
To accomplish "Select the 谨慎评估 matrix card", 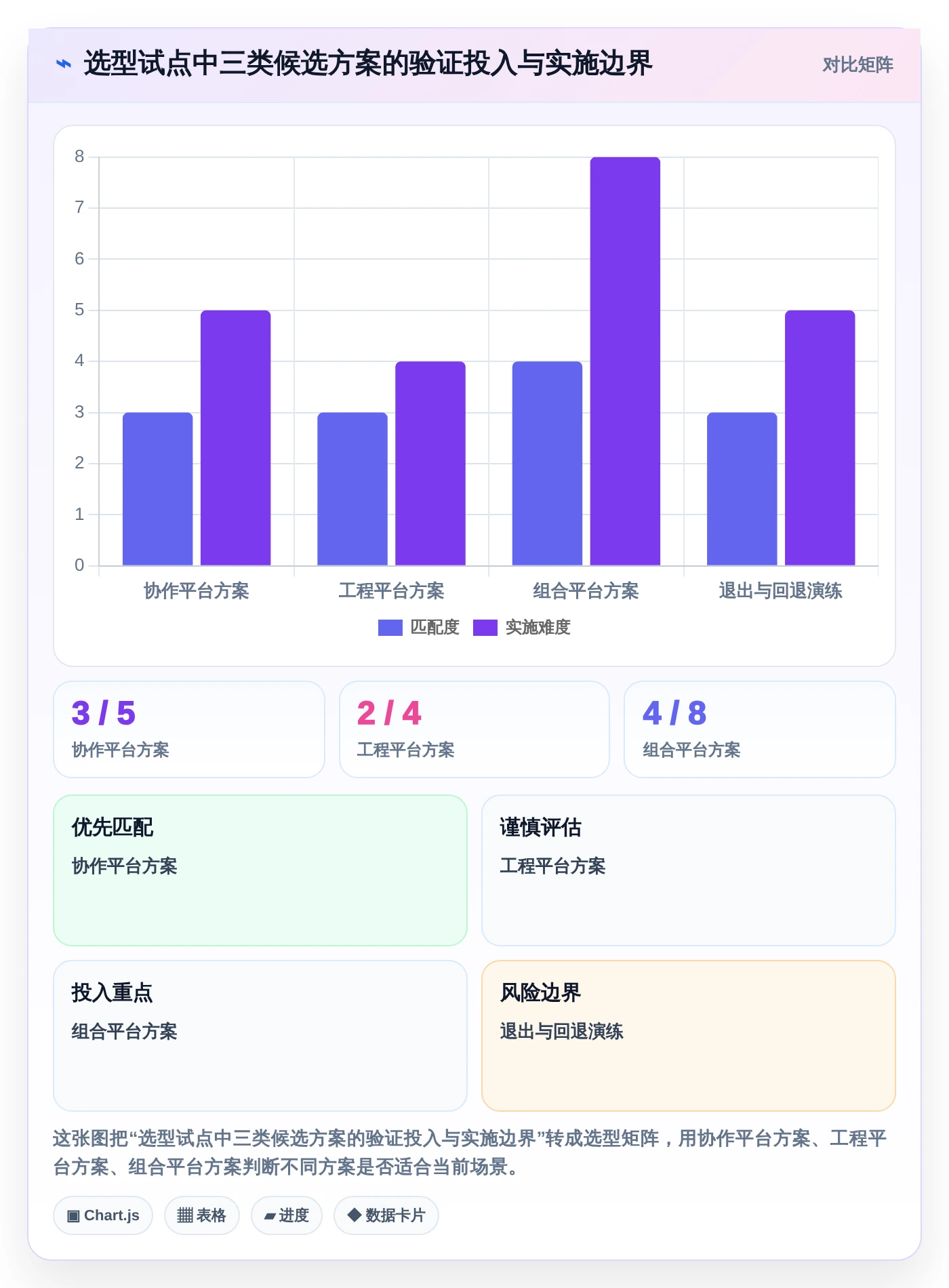I will [x=689, y=870].
